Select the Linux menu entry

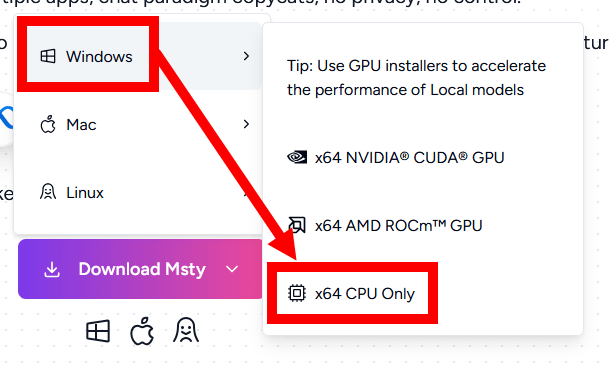pos(139,192)
